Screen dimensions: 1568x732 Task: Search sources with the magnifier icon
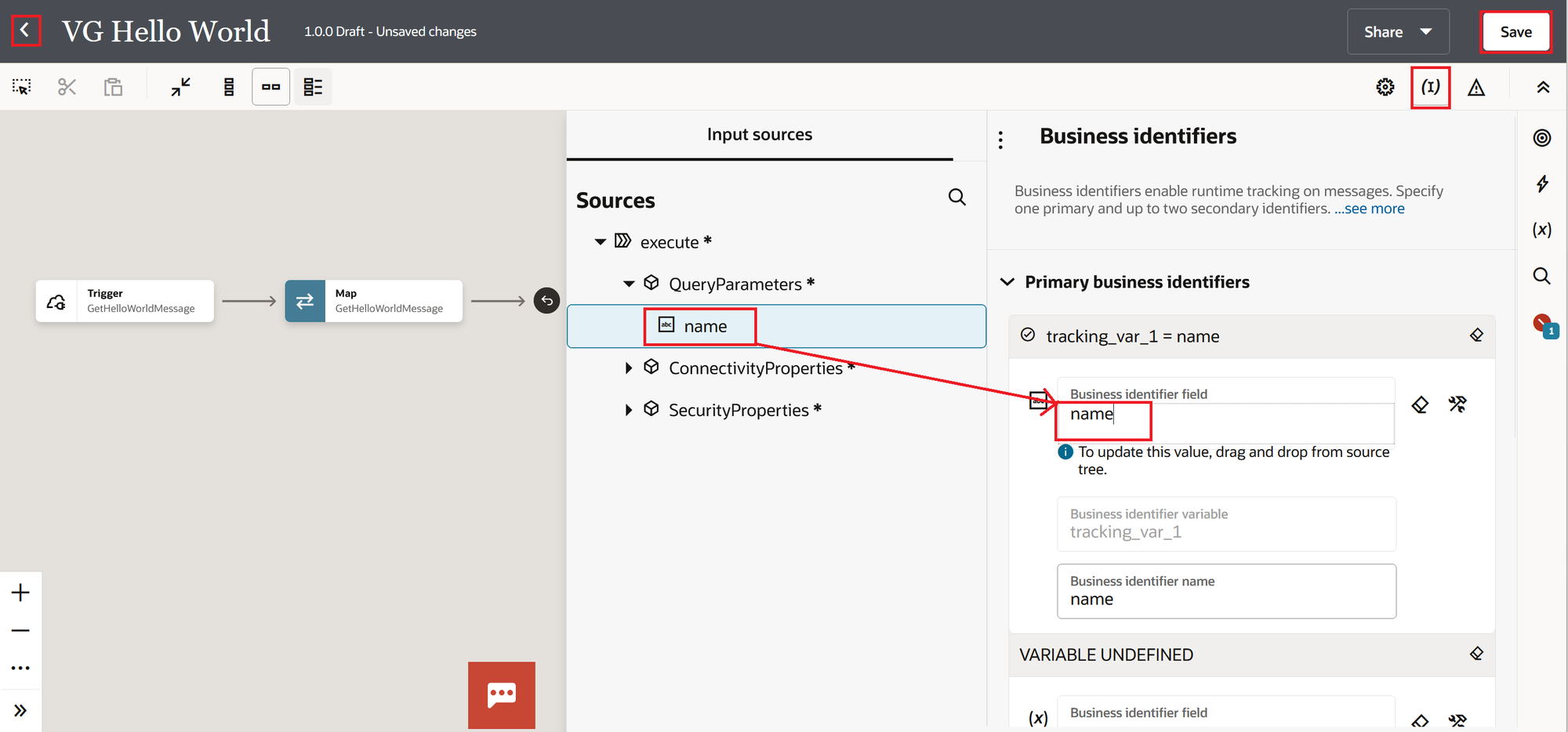[x=956, y=197]
